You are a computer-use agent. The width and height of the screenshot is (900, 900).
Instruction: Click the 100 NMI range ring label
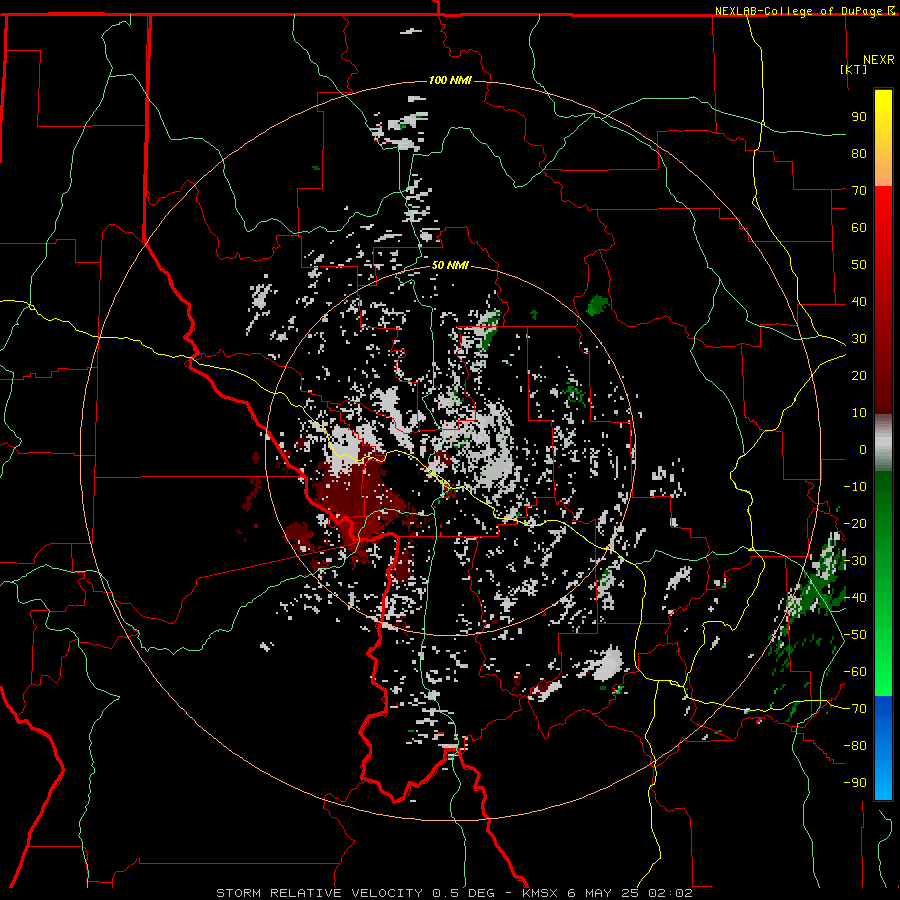(450, 80)
